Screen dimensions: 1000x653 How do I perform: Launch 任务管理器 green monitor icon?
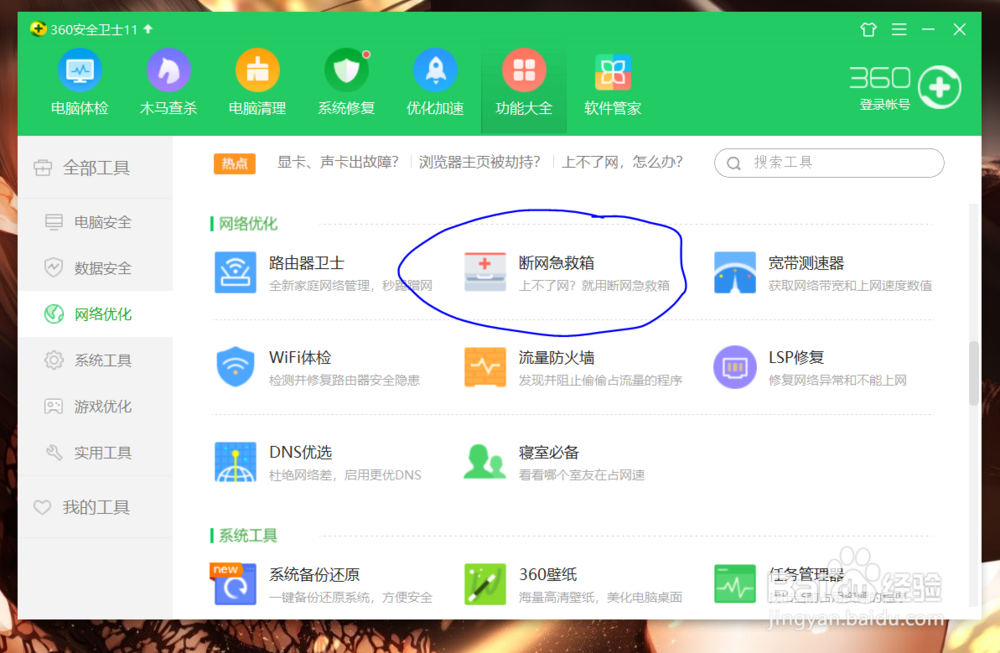pyautogui.click(x=735, y=583)
